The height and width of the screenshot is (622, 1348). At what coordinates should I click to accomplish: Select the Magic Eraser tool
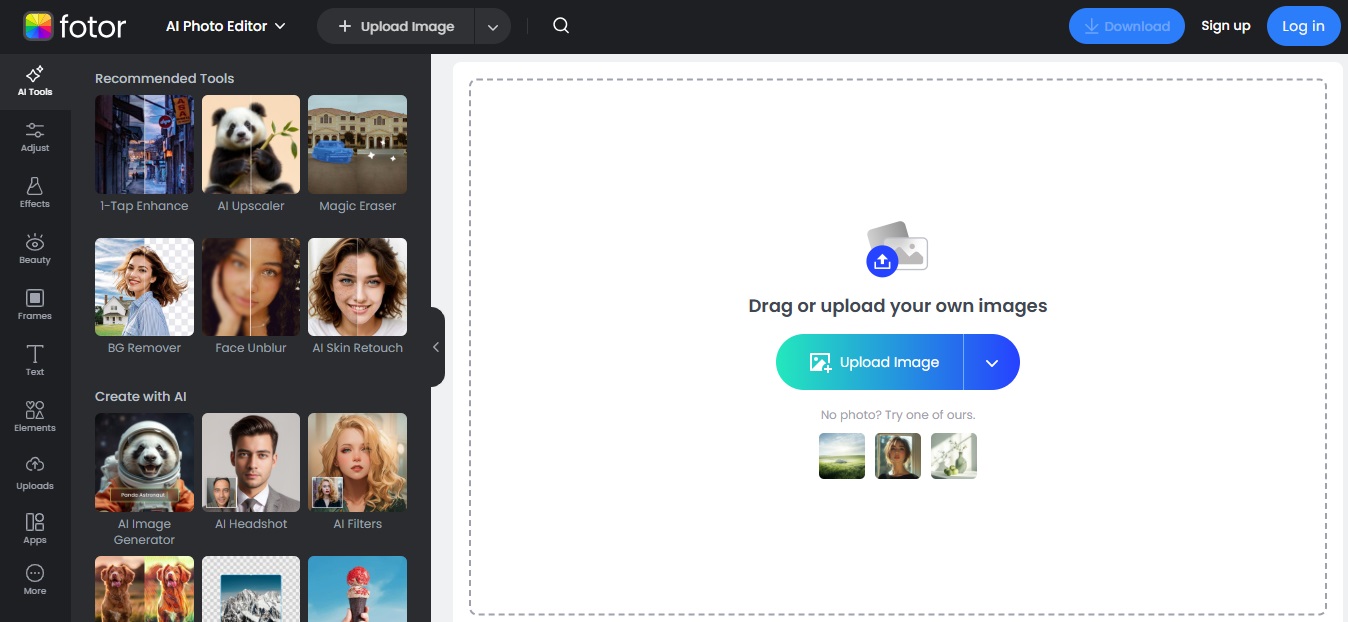click(x=358, y=154)
